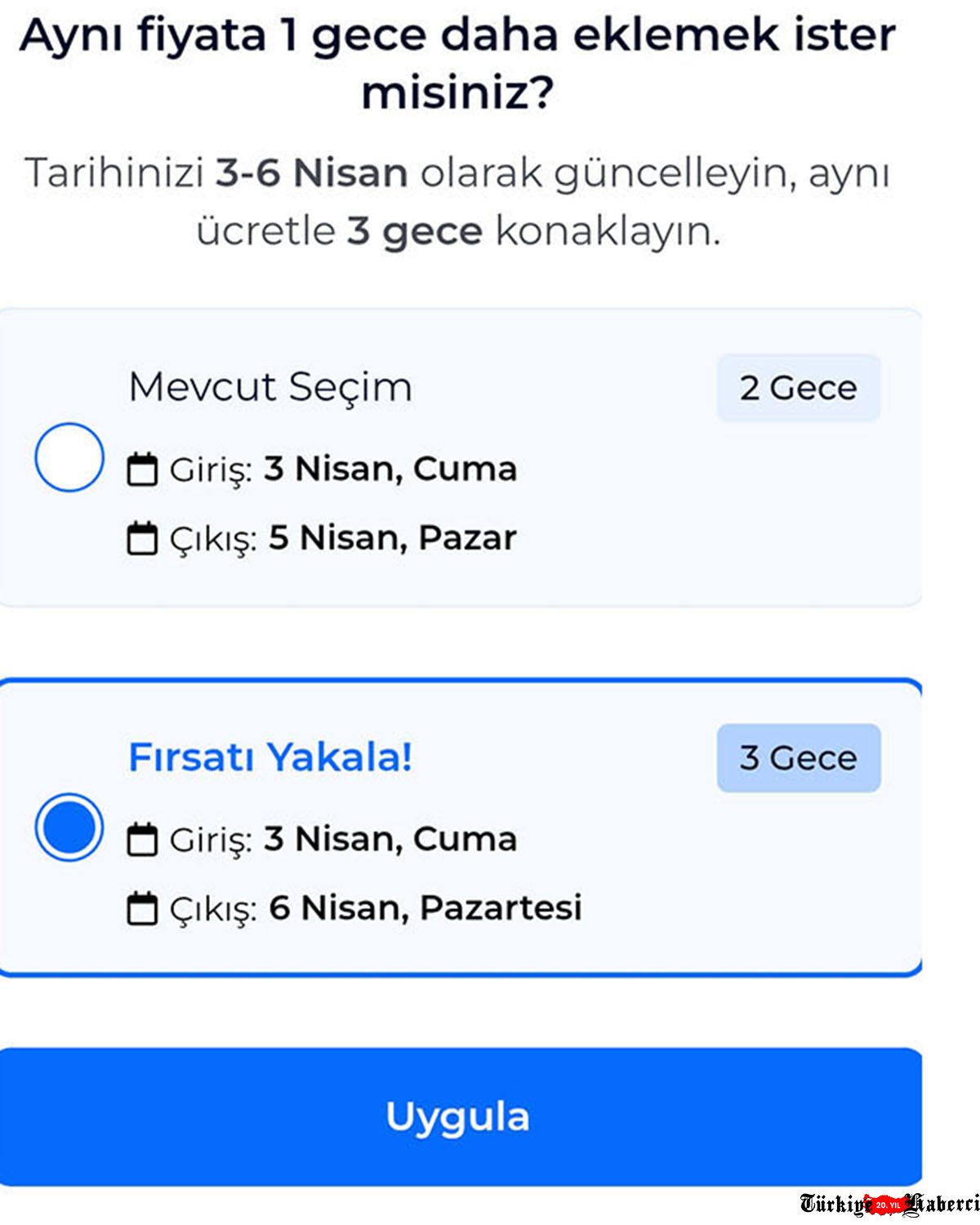Click calendar icon beside Çıkış 5 Nisan
The image size is (980, 1225).
tap(142, 538)
